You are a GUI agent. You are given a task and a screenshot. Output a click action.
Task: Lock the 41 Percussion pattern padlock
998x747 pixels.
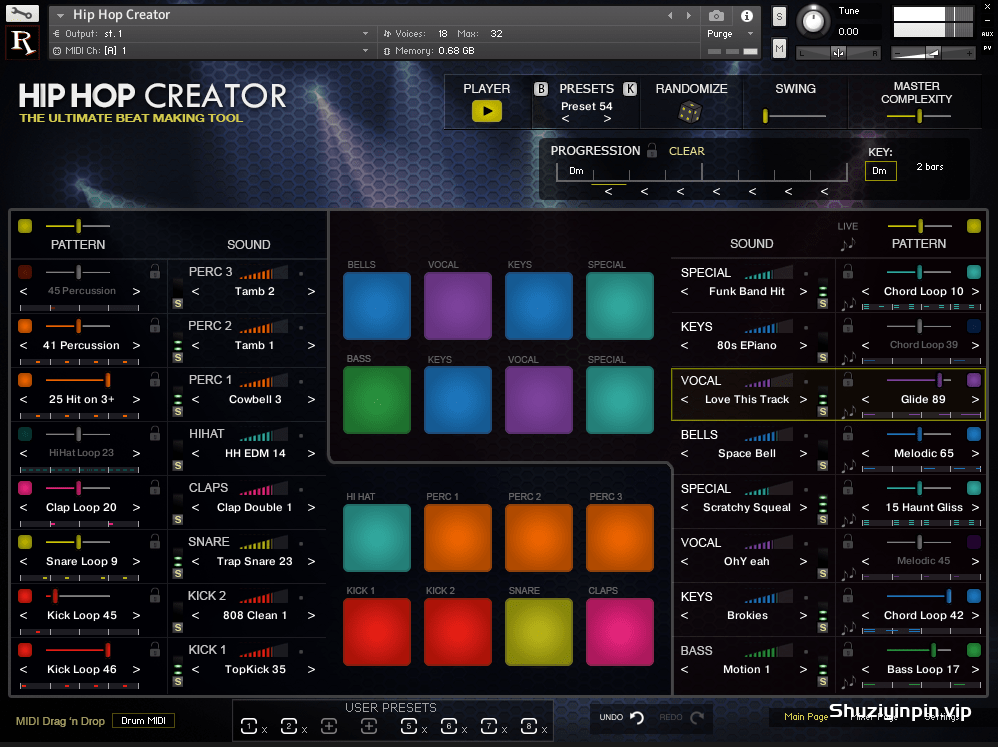155,326
